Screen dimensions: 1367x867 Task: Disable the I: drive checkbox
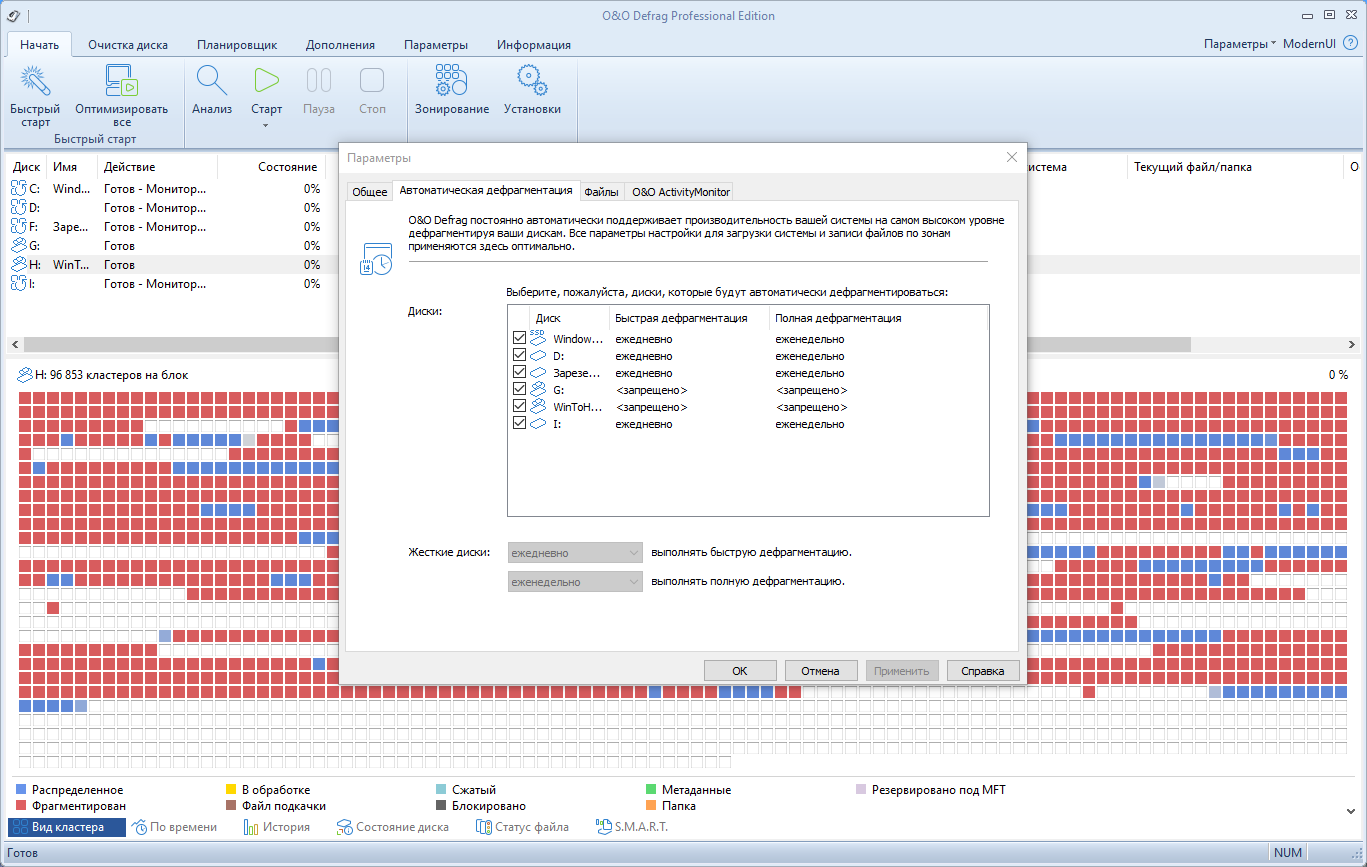[x=519, y=424]
